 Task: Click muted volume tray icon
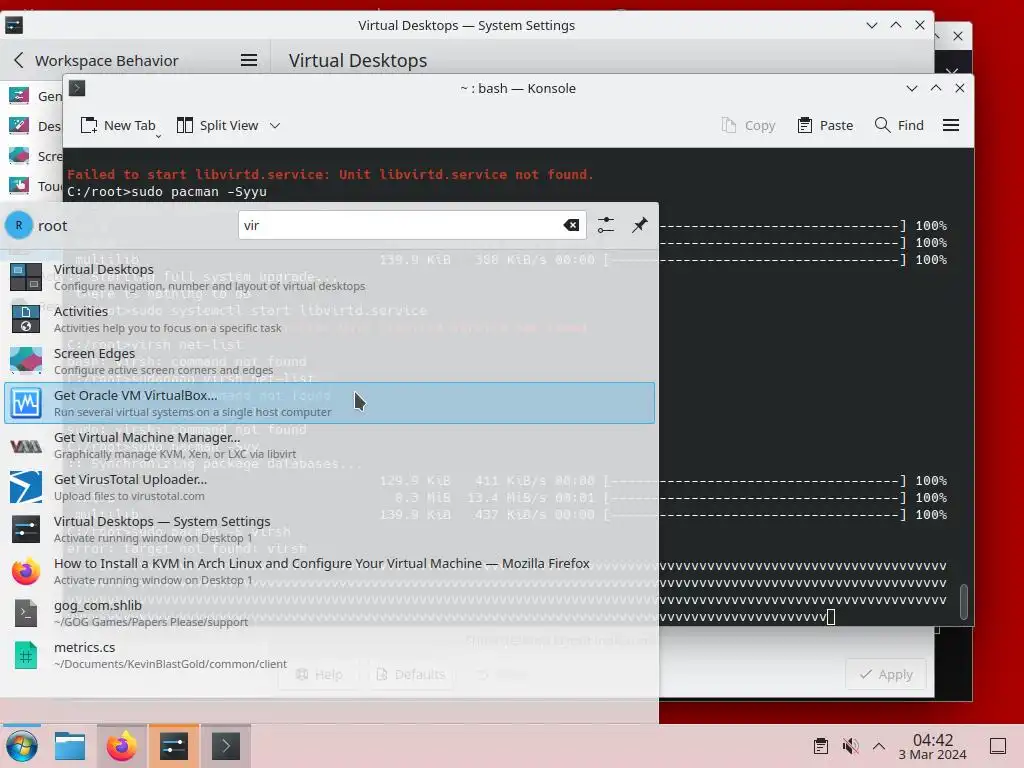pos(850,746)
